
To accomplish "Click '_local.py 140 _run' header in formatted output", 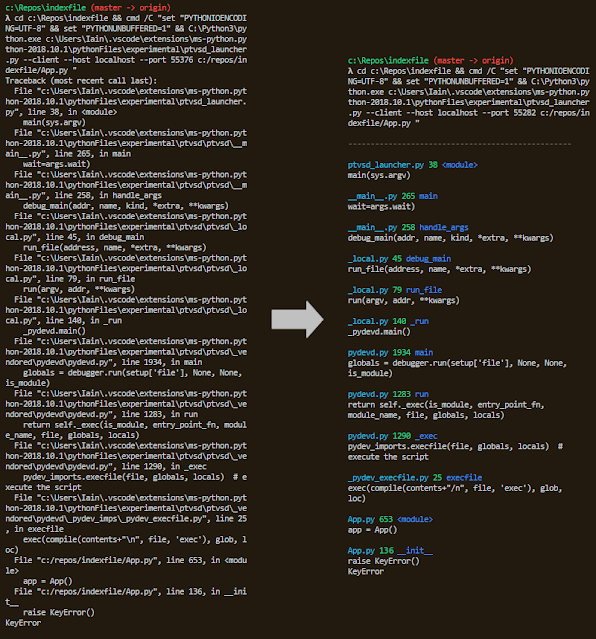I will pyautogui.click(x=388, y=321).
